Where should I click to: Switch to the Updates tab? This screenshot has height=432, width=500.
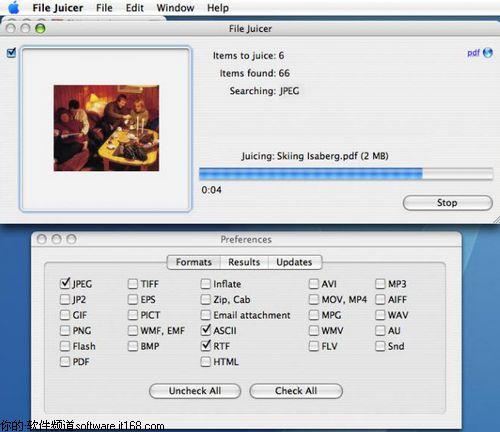tap(295, 262)
